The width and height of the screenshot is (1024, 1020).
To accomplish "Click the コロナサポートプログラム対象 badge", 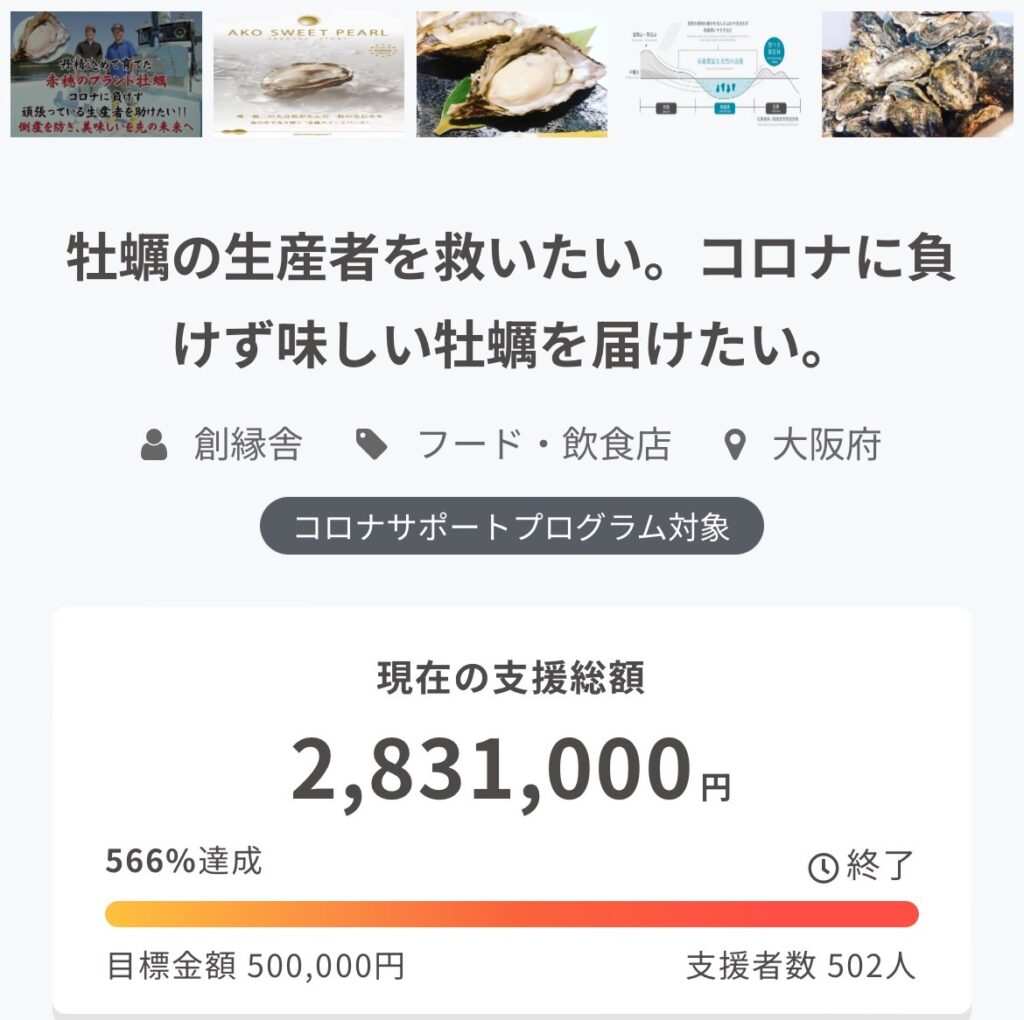I will pyautogui.click(x=511, y=526).
